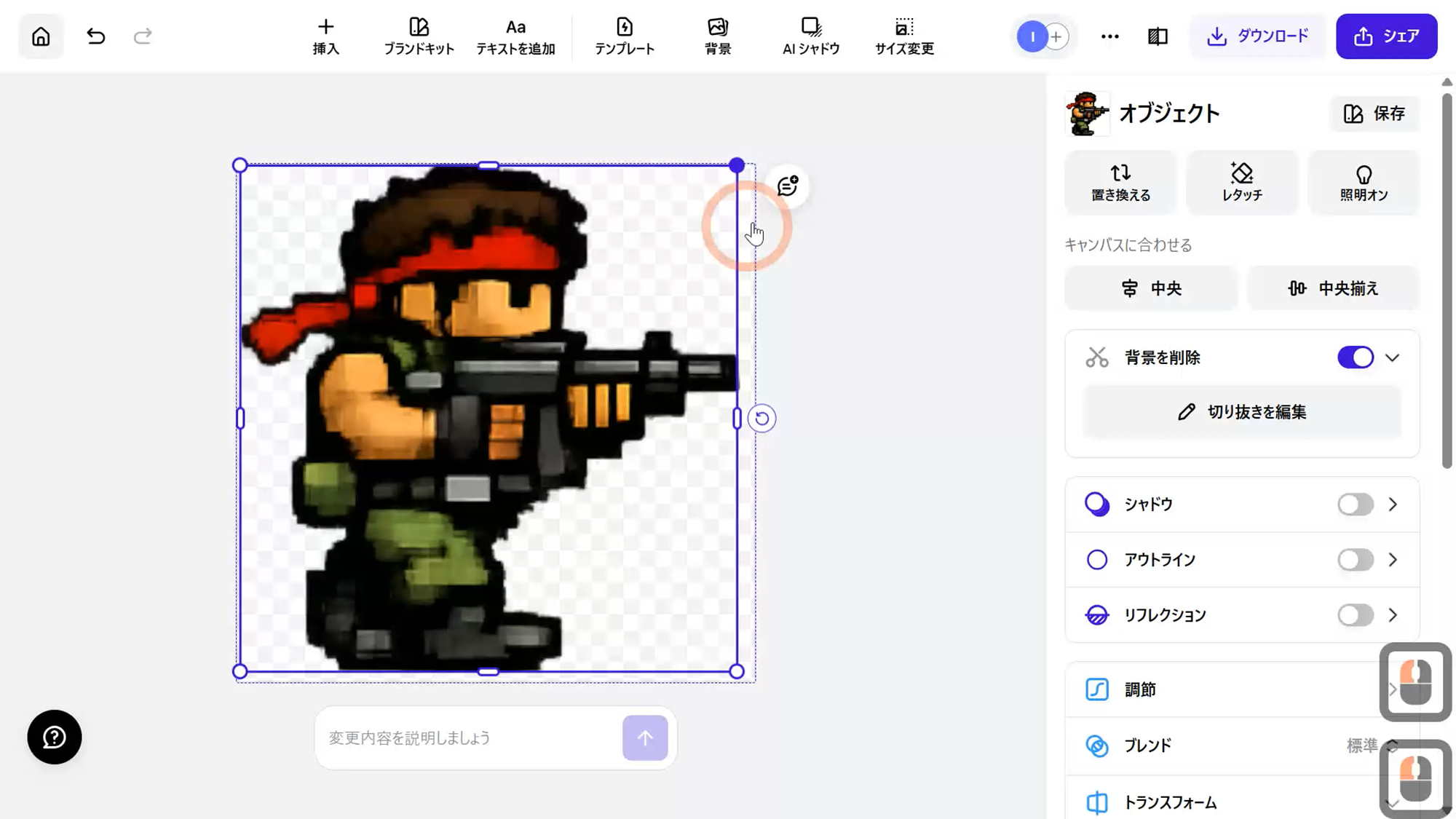
Task: Open the トランスフォーム transform section
Action: [1242, 802]
